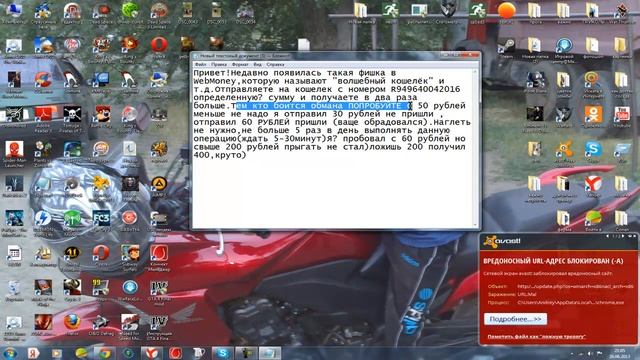Launch Far Cry 3 via the FC3 icon
640x360 pixels.
point(101,219)
